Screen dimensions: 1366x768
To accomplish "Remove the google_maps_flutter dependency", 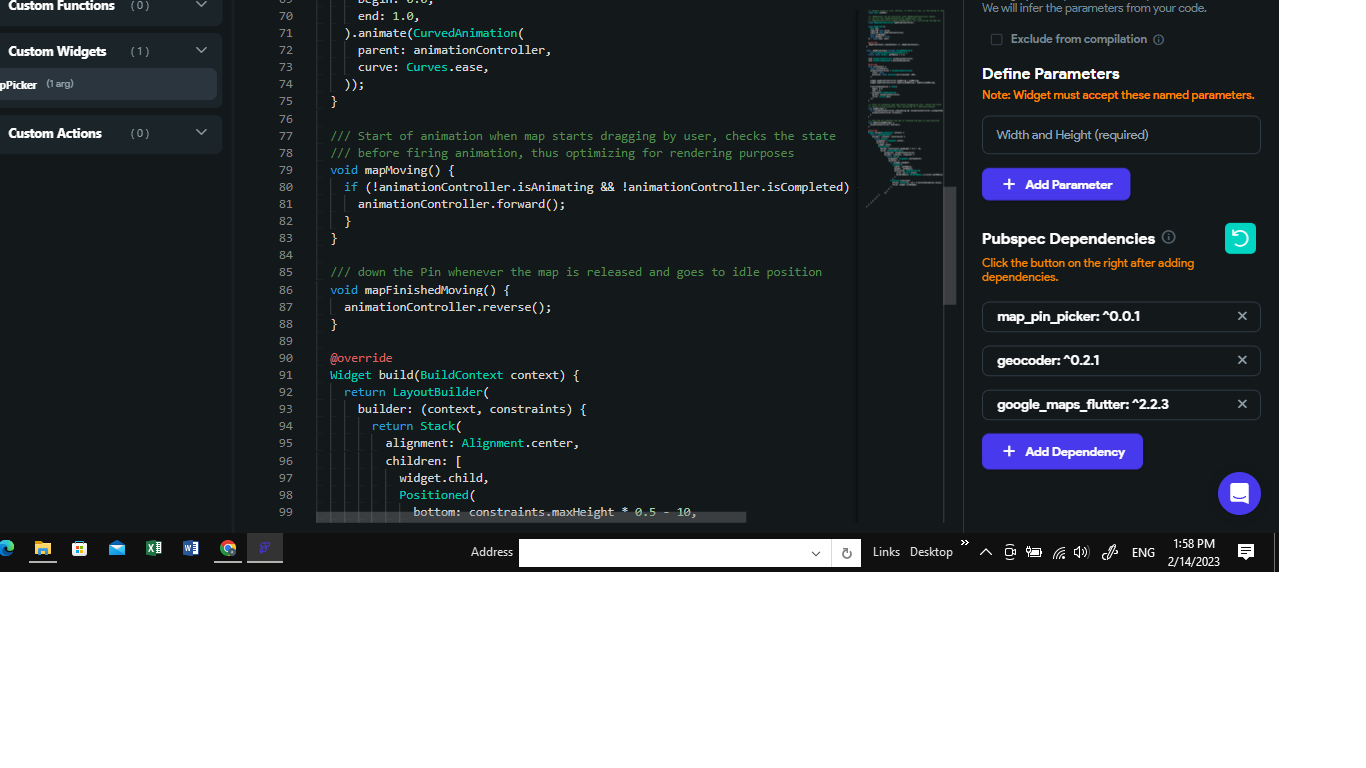I will point(1242,404).
